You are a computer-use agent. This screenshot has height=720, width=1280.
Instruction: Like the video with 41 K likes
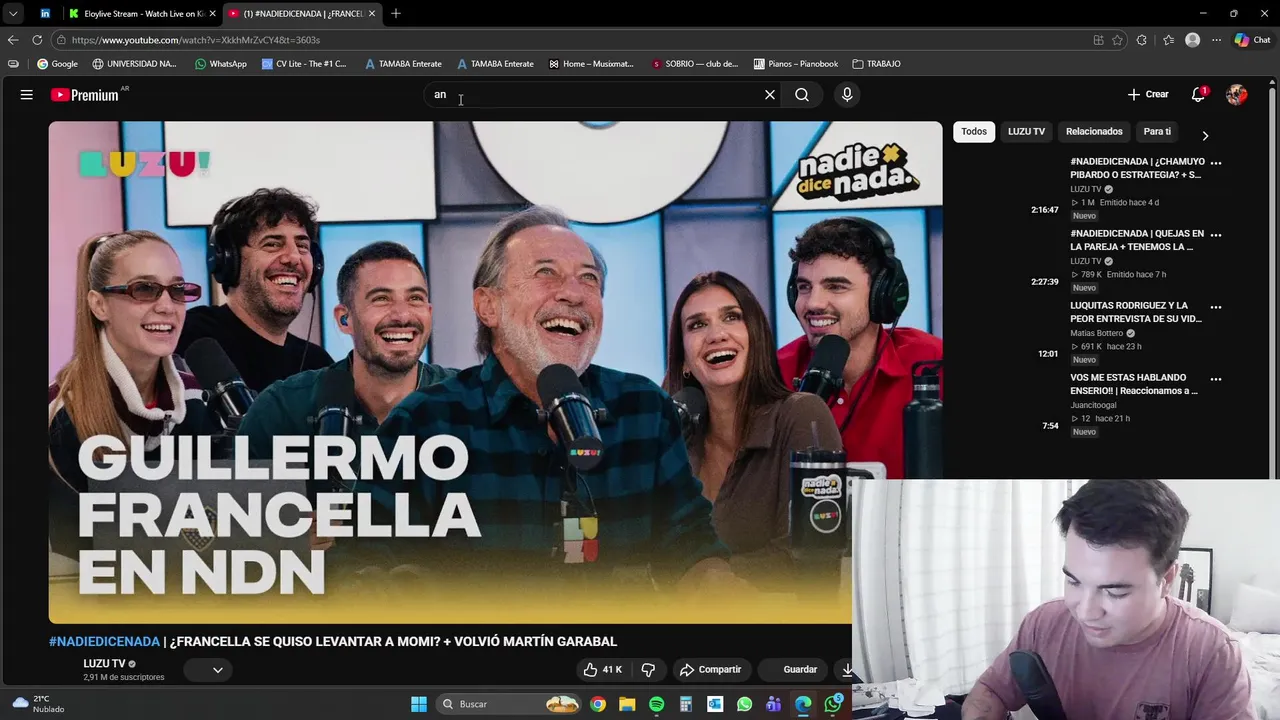coord(603,669)
